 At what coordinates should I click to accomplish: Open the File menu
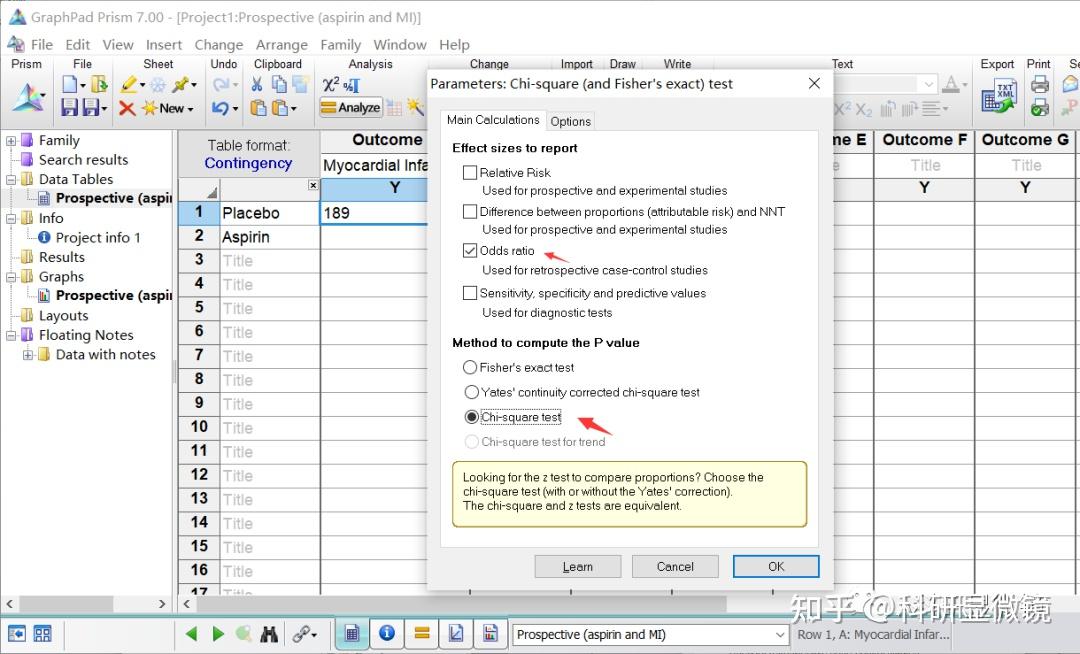42,45
